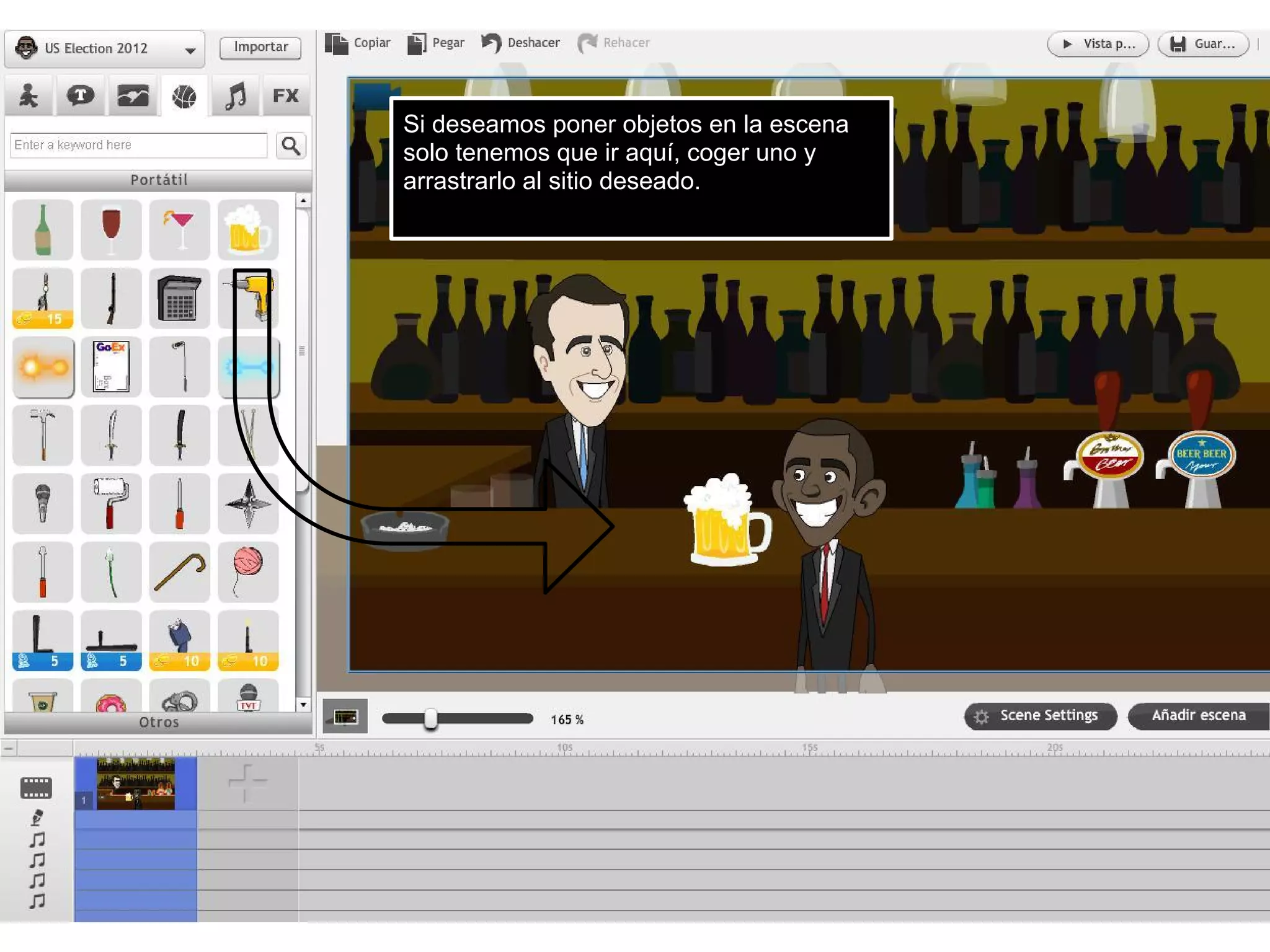Click the zoom level slider handle

point(431,719)
